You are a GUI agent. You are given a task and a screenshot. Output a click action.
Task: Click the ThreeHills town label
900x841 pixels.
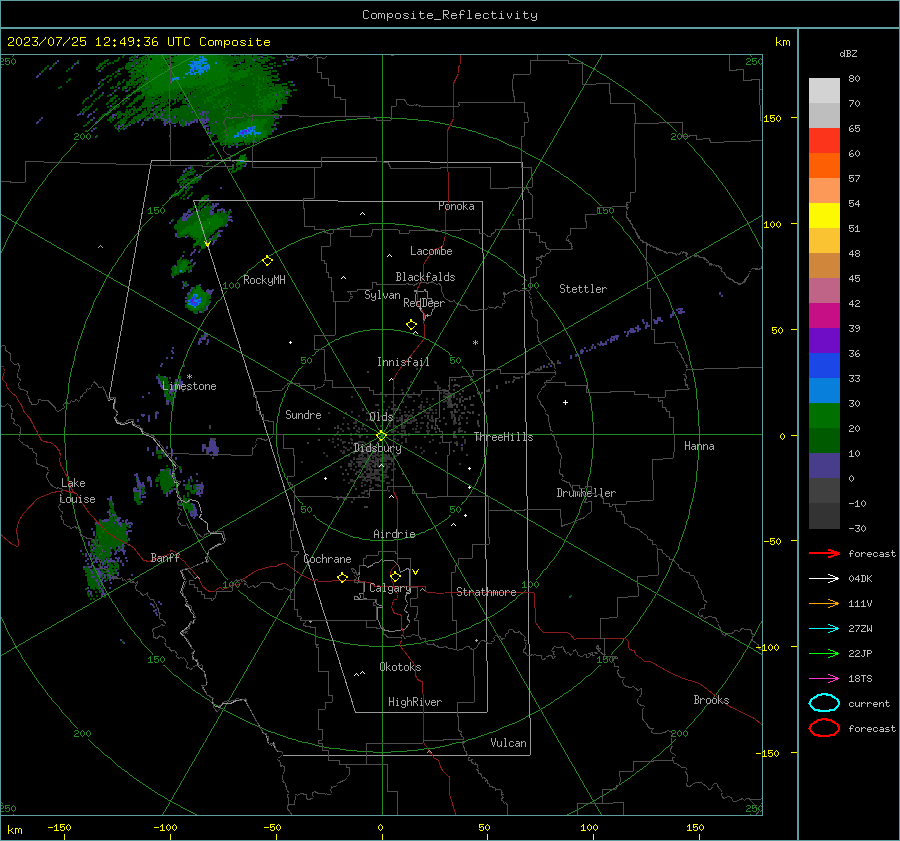click(x=503, y=437)
